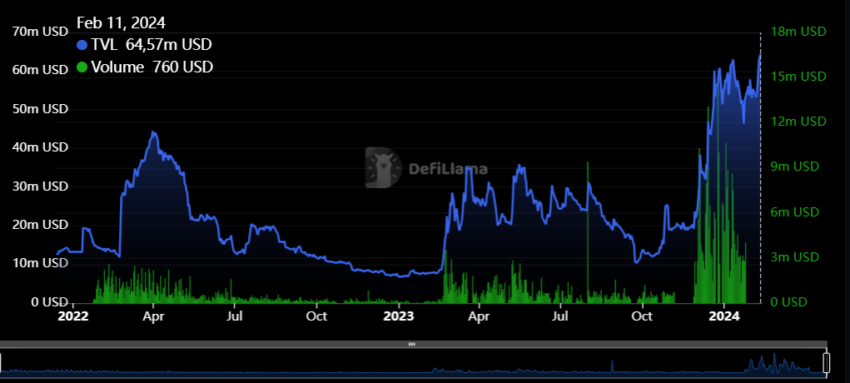
Task: Select the 2024 label on the time axis
Action: 724,316
